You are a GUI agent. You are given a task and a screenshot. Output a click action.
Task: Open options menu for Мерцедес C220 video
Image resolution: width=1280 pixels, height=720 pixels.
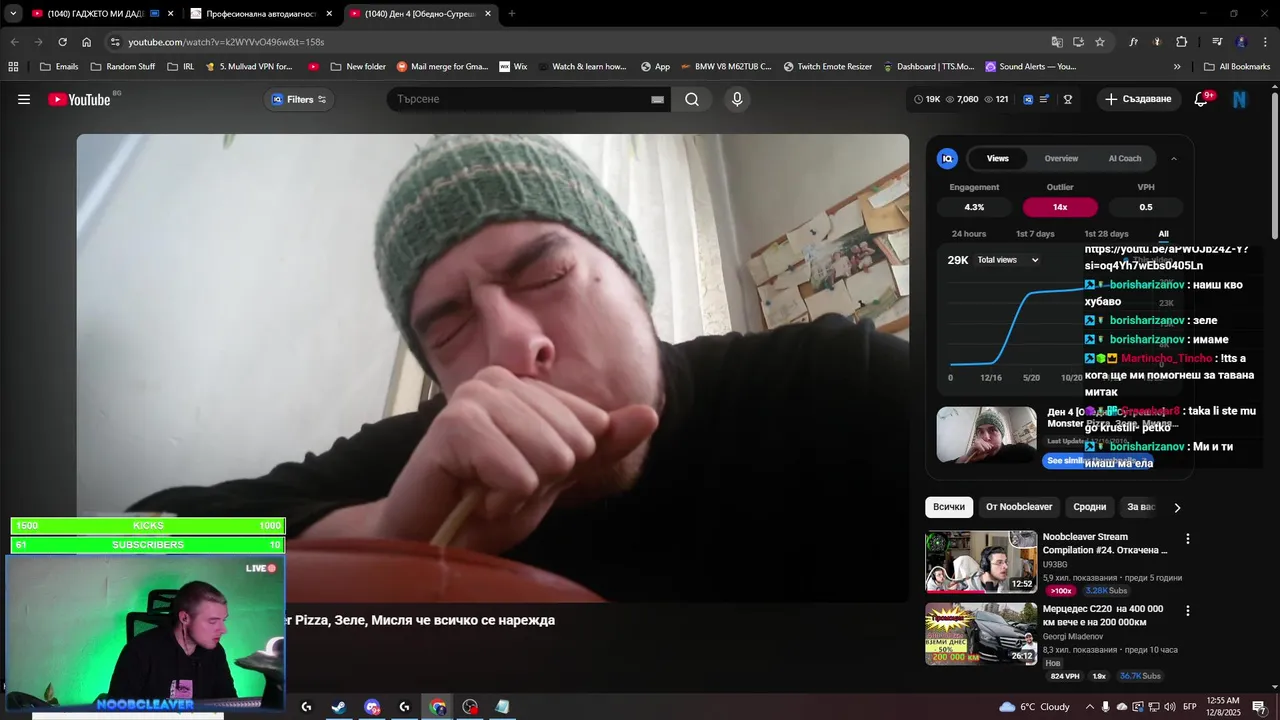[x=1188, y=610]
